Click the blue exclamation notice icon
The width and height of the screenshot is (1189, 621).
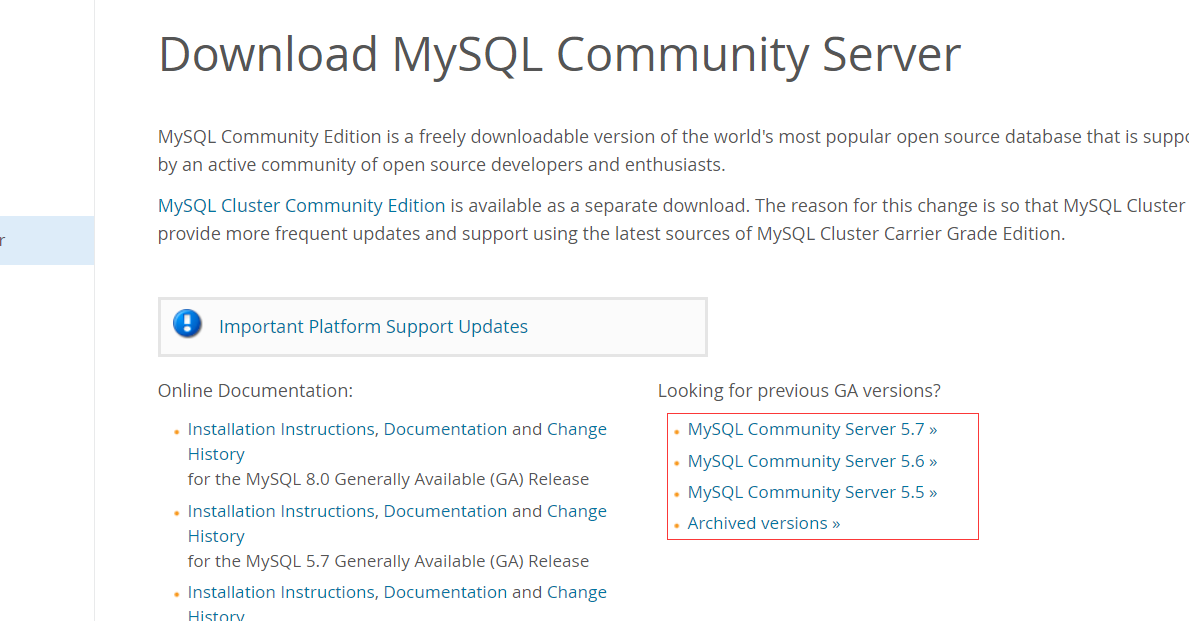(x=187, y=324)
